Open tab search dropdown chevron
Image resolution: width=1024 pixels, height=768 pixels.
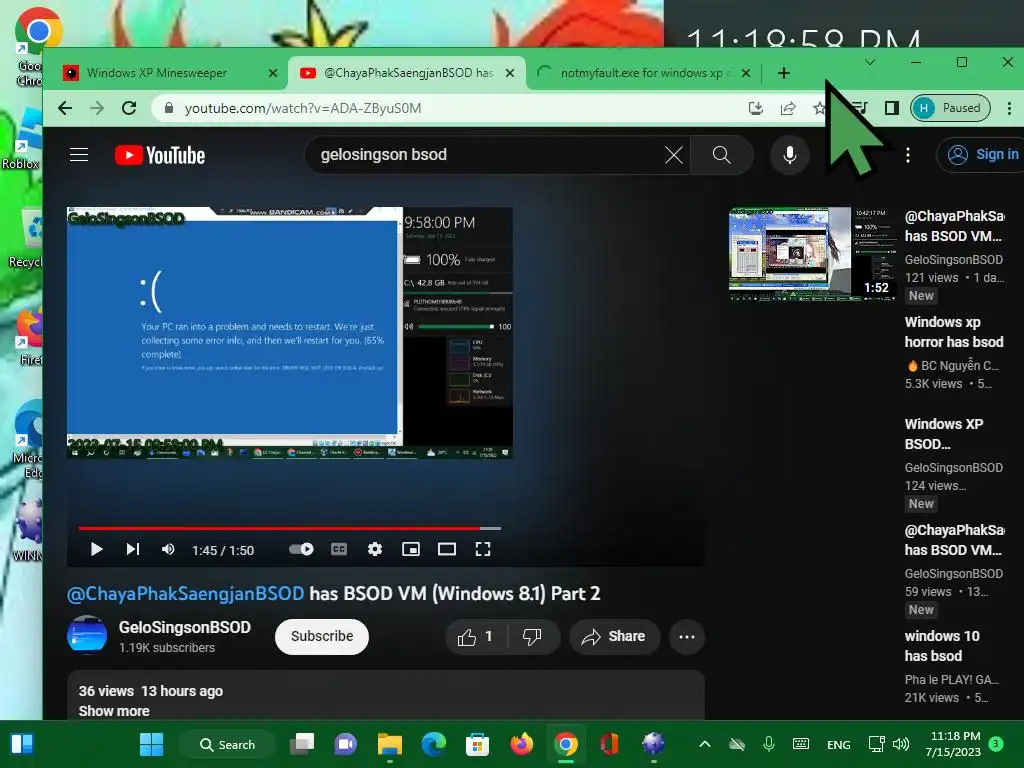pos(870,62)
